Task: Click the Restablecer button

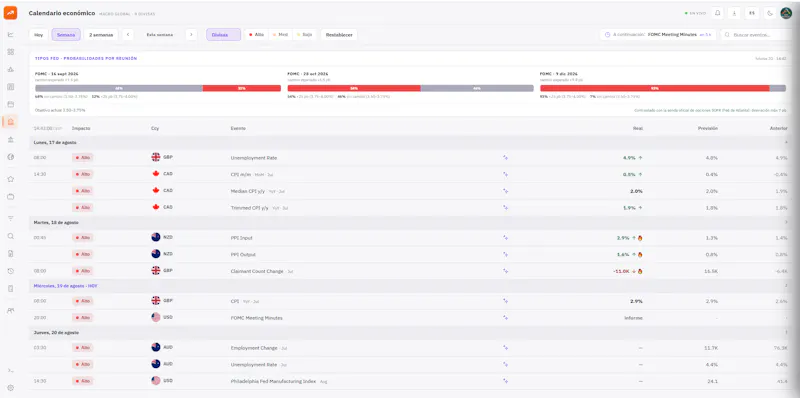Action: 339,35
